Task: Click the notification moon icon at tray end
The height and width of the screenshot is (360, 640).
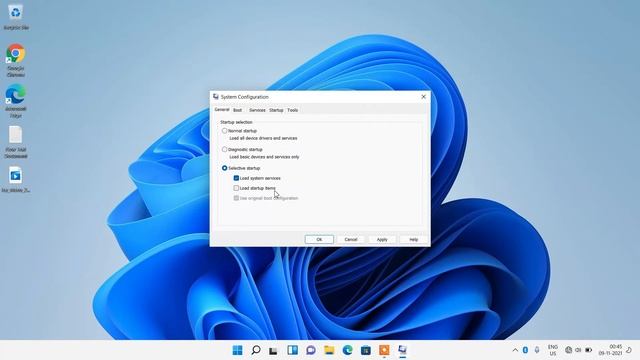Action: pyautogui.click(x=629, y=350)
